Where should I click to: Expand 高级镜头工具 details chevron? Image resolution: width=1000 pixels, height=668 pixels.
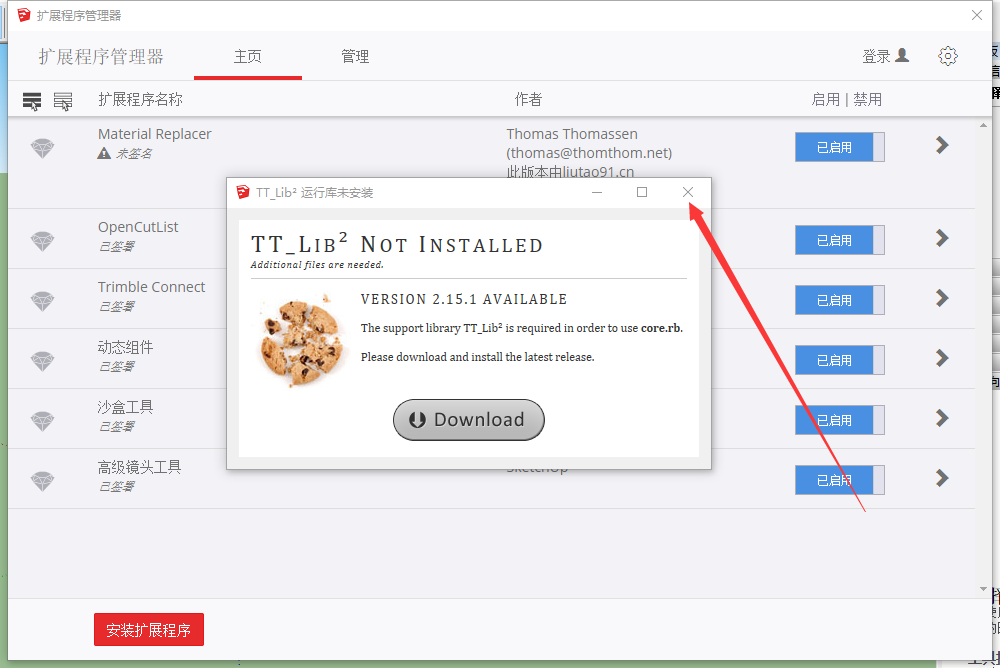click(942, 479)
